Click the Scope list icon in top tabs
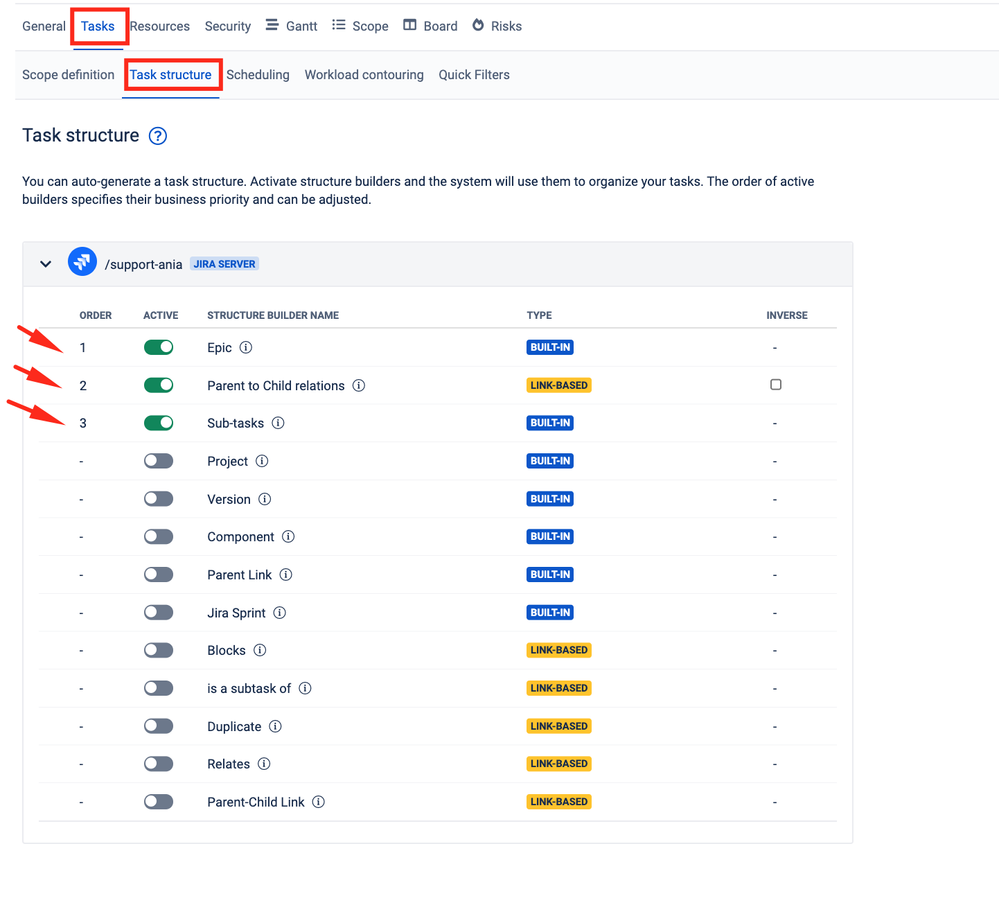Viewport: 999px width, 901px height. (x=338, y=25)
